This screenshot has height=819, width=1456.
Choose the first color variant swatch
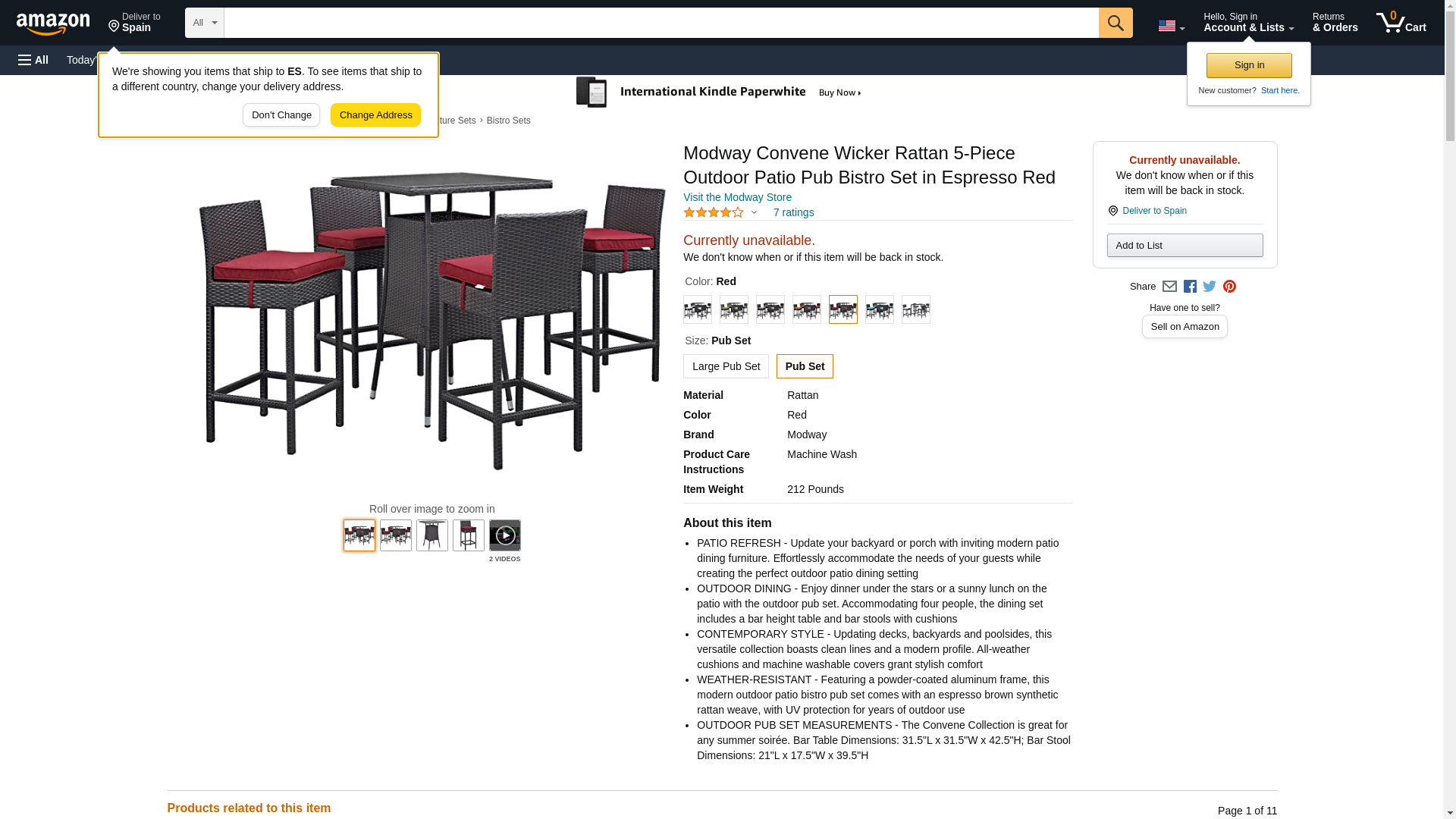(x=698, y=309)
